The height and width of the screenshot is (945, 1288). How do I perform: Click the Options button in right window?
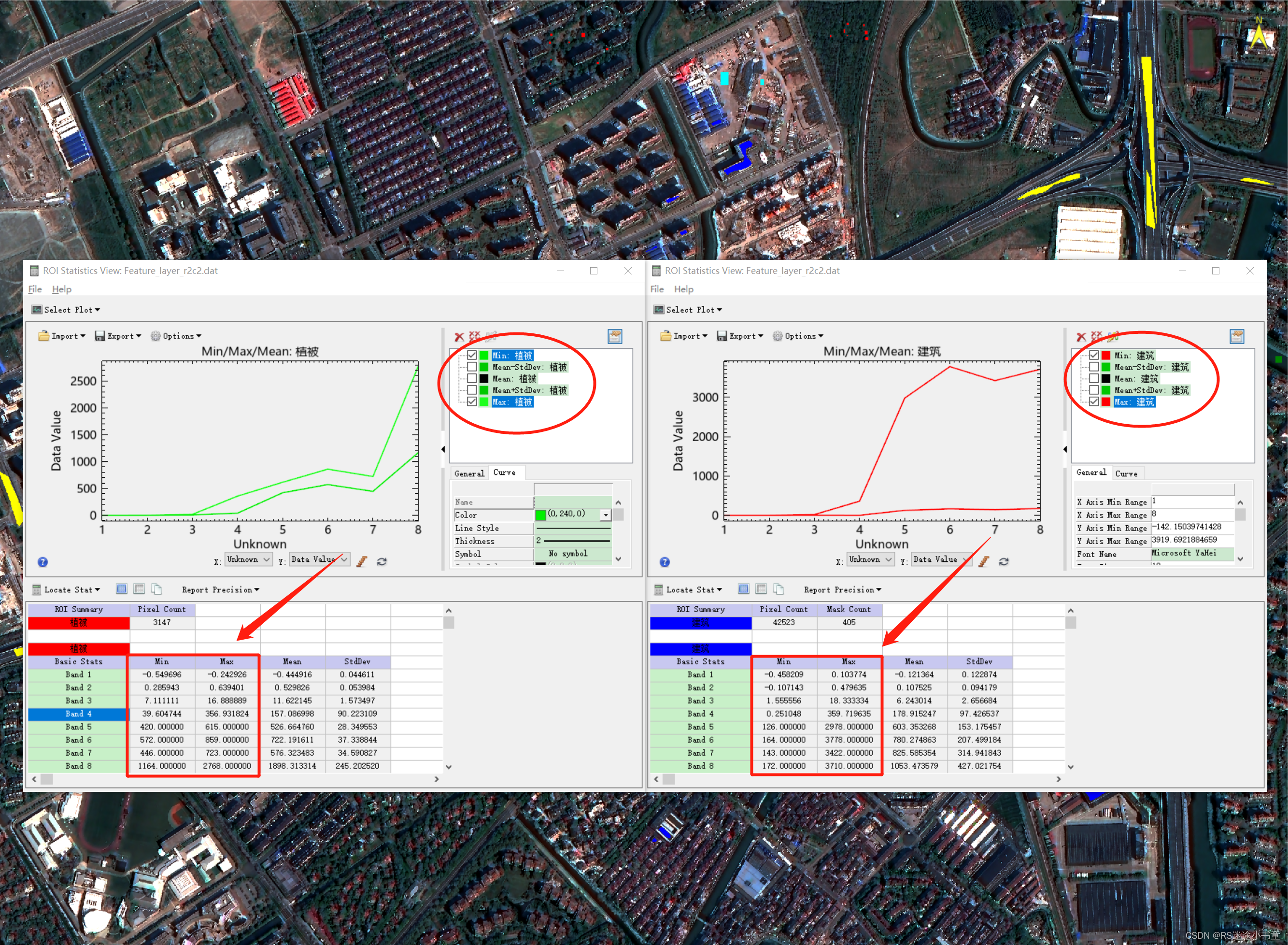point(798,336)
